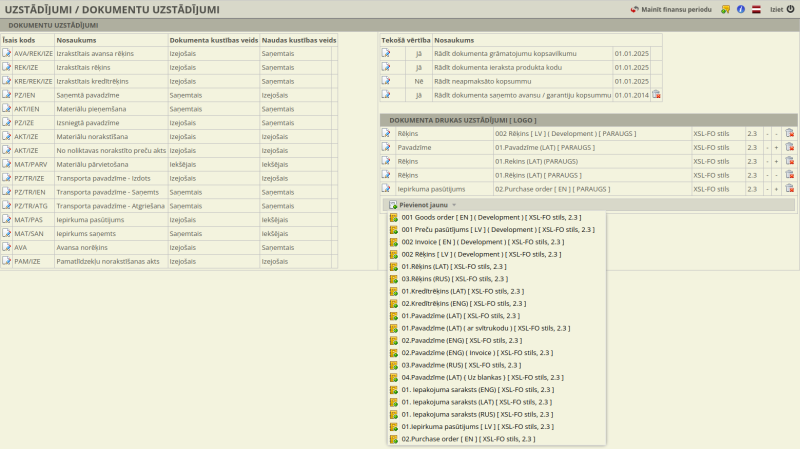Click plus on the Iepirkuma pasūtījums row

pos(776,188)
